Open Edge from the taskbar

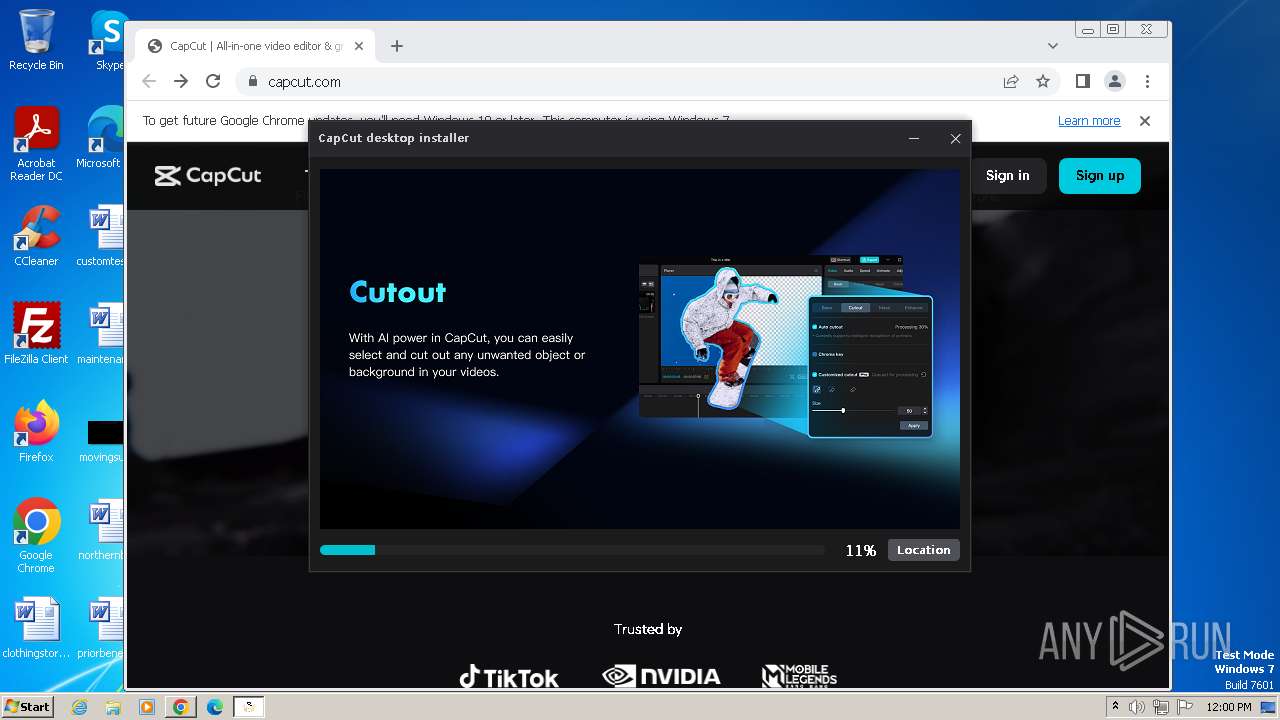(x=215, y=707)
